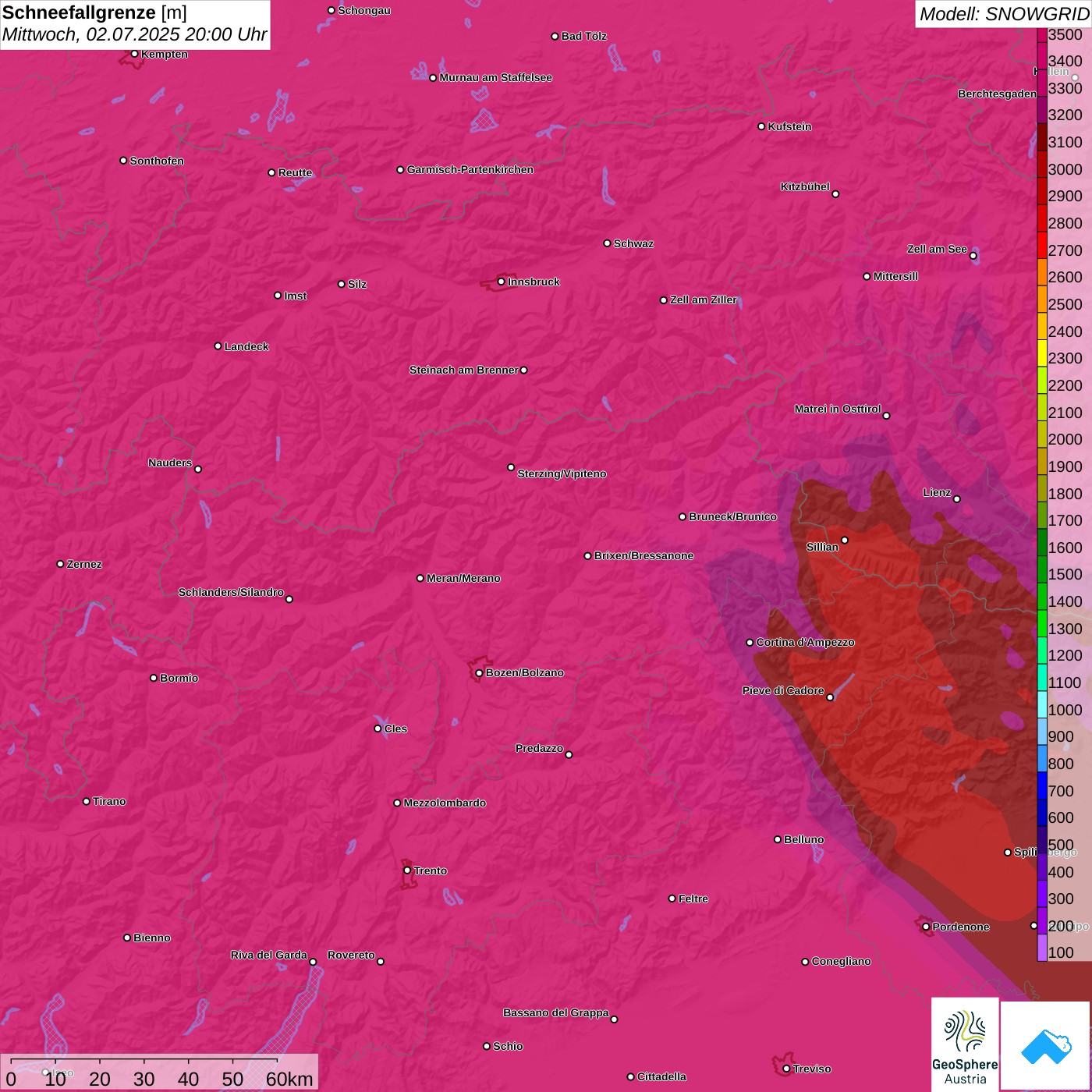The image size is (1092, 1092).
Task: Click the Mittersill label
Action: click(895, 276)
